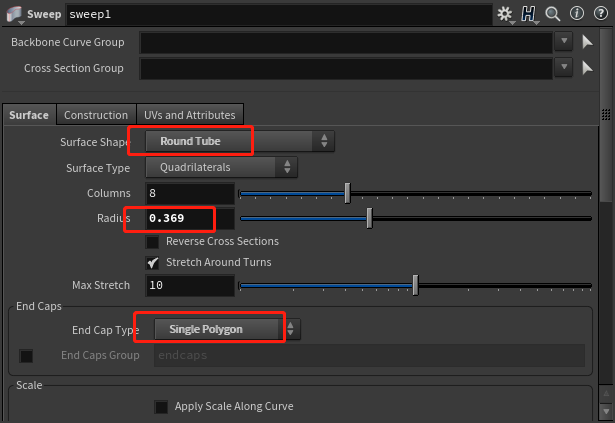Screen dimensions: 615x423
Task: Open End Cap Type Single Polygon menu
Action: coord(227,329)
